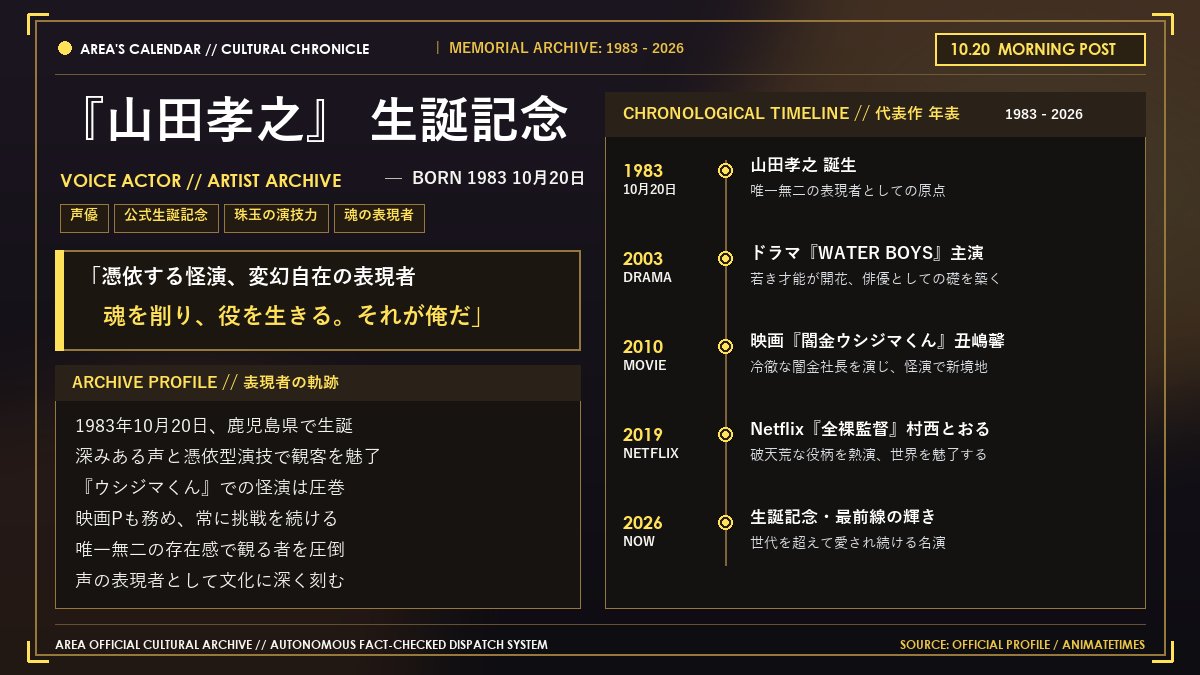Click the 公式生誕記念 tag
1200x675 pixels.
tap(166, 216)
